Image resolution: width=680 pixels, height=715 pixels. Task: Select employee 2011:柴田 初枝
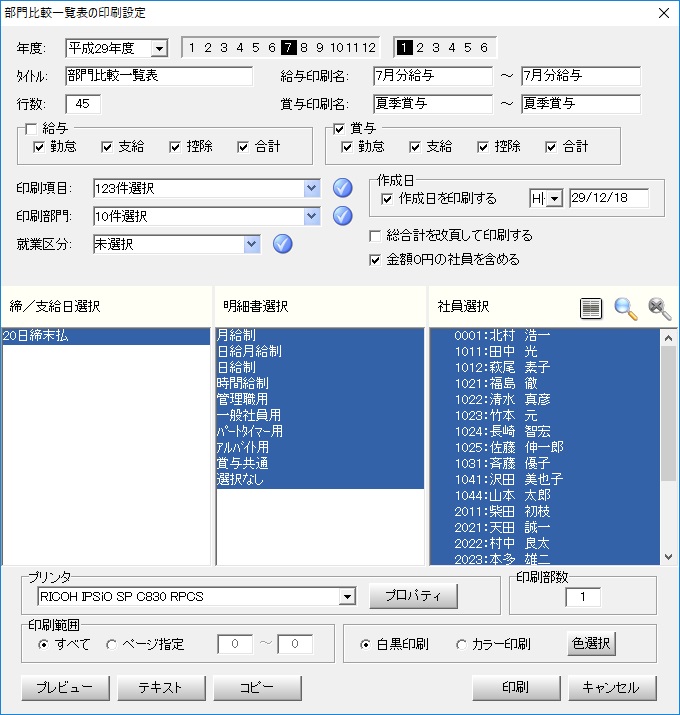tap(545, 512)
